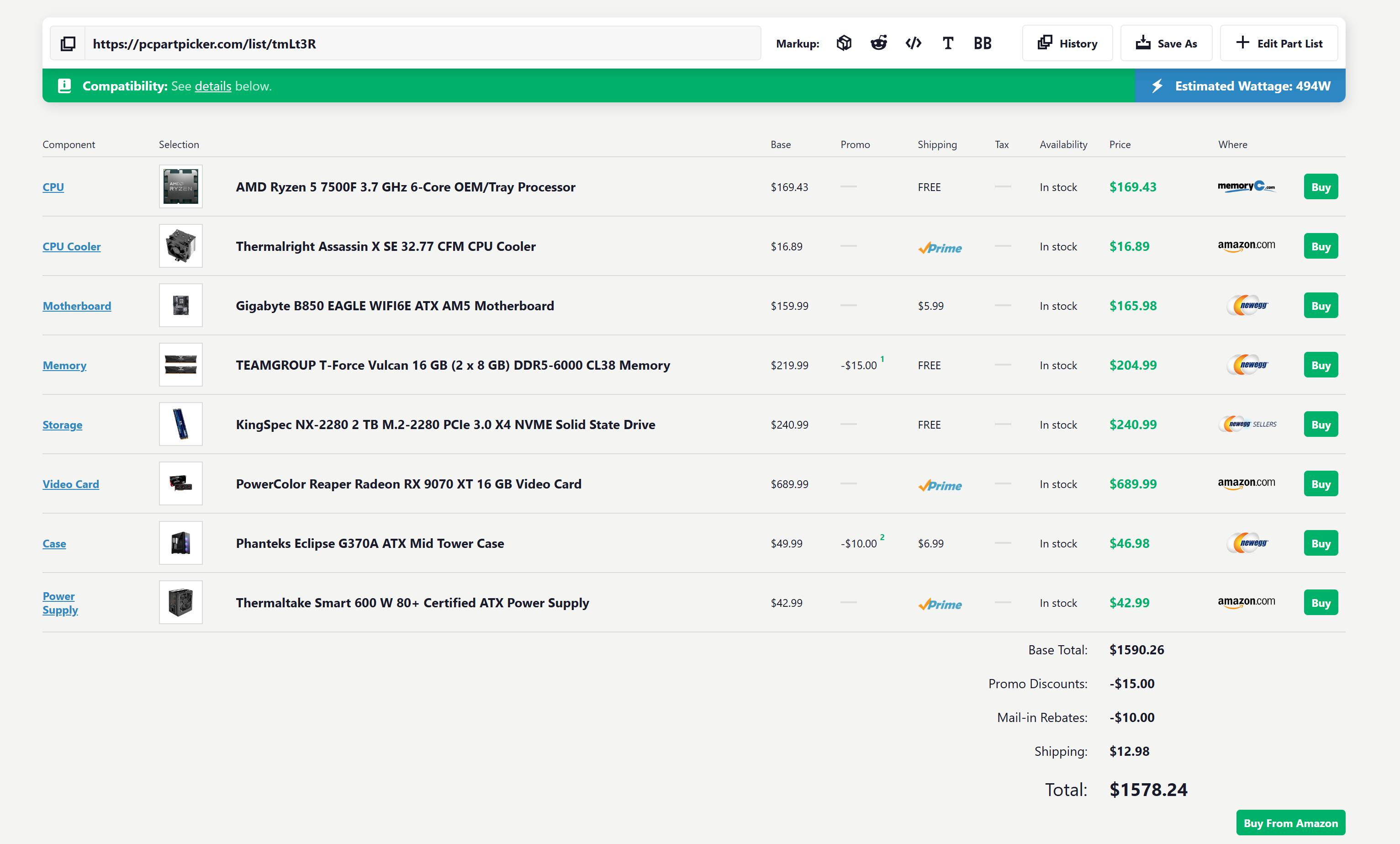Pick the plain text markup icon
The width and height of the screenshot is (1400, 844).
pyautogui.click(x=948, y=43)
